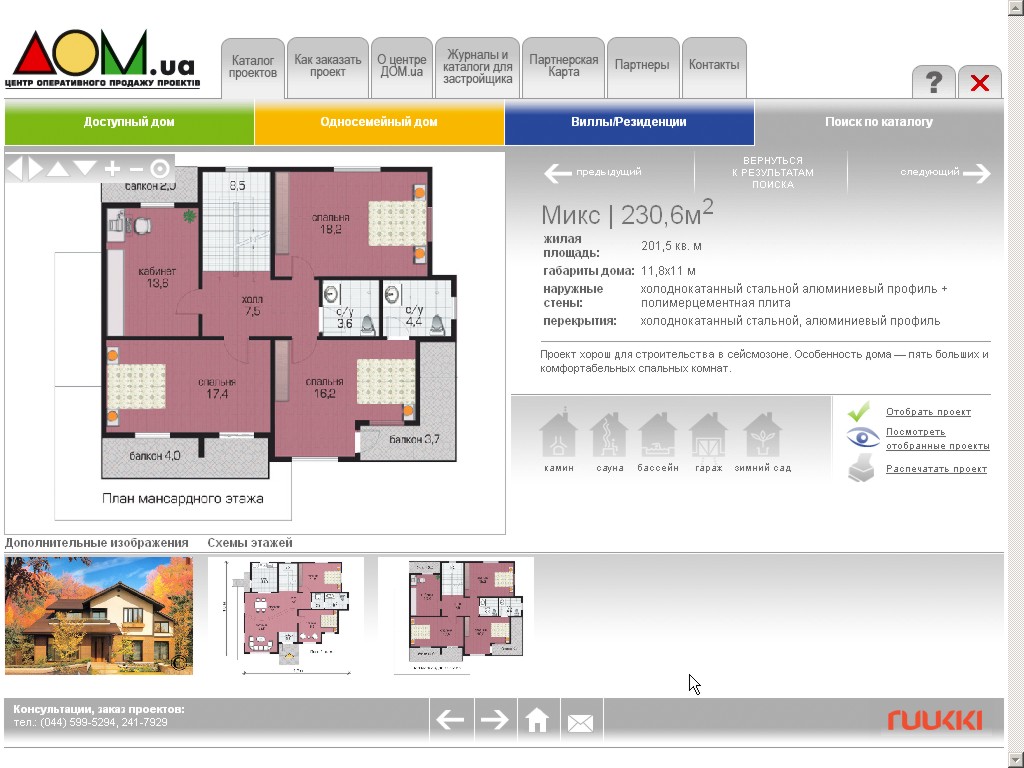Screen dimensions: 1024x768
Task: Go to the previous project arrow
Action: [557, 172]
